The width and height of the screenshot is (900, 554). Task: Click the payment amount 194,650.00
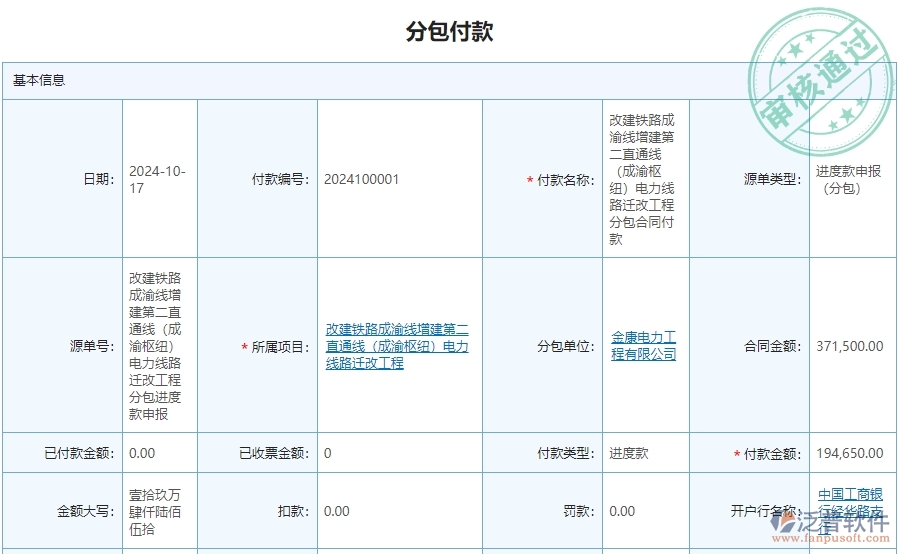[x=849, y=453]
